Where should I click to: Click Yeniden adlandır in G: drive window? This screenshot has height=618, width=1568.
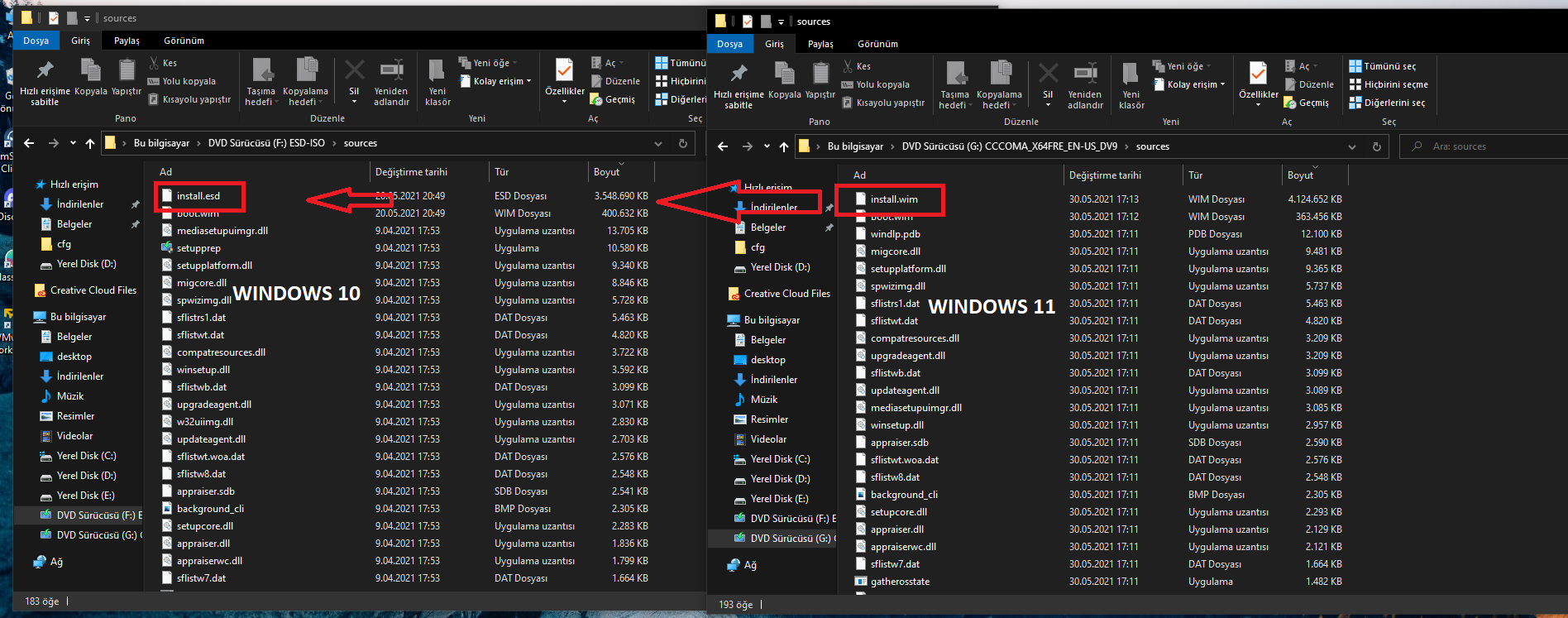[1085, 86]
